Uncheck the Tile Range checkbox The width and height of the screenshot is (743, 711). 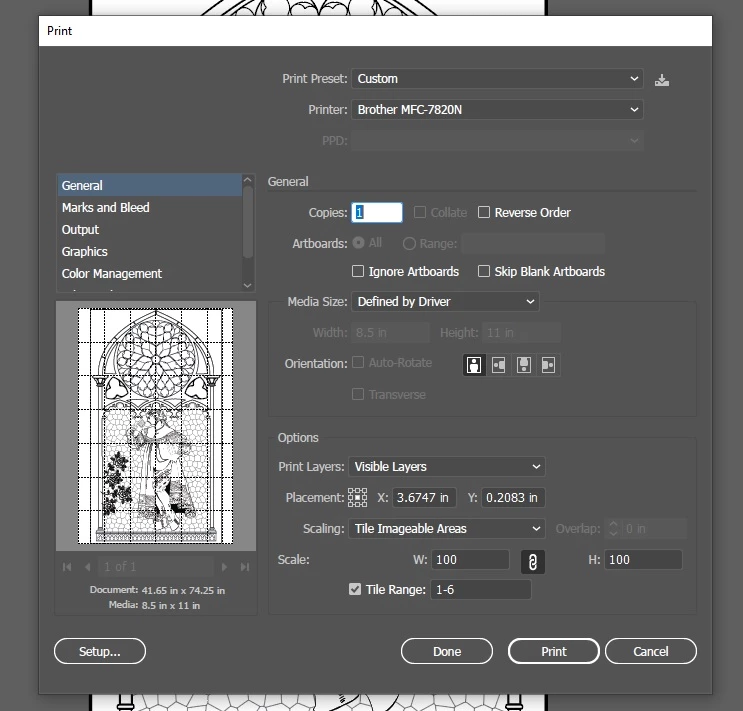(355, 589)
